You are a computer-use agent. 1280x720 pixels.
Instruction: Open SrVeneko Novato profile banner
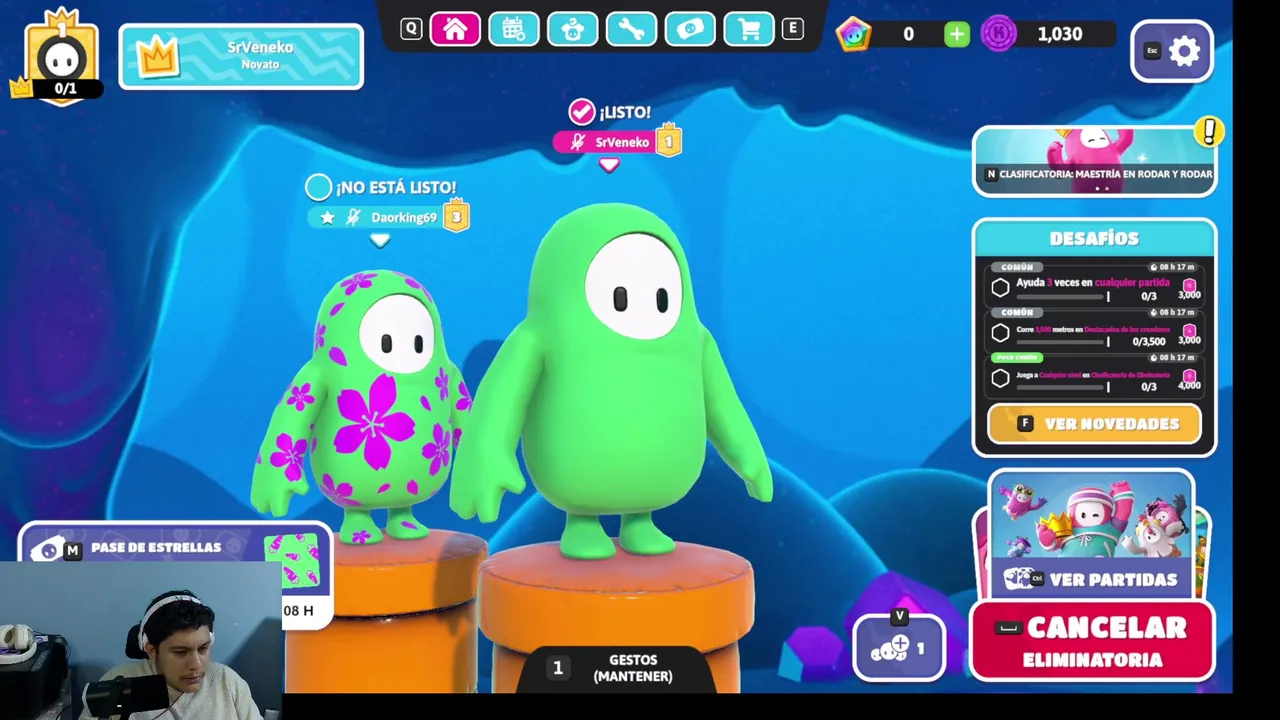[241, 56]
